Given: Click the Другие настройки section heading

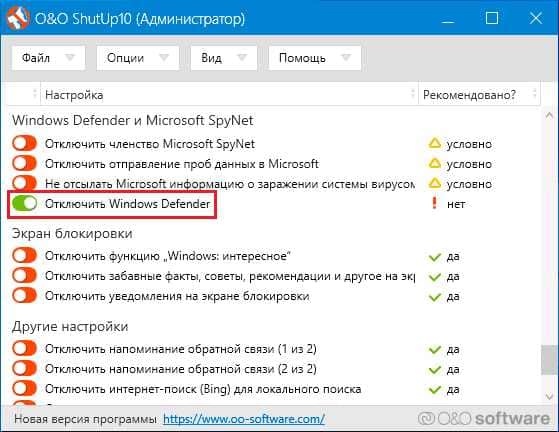Looking at the screenshot, I should click(70, 326).
